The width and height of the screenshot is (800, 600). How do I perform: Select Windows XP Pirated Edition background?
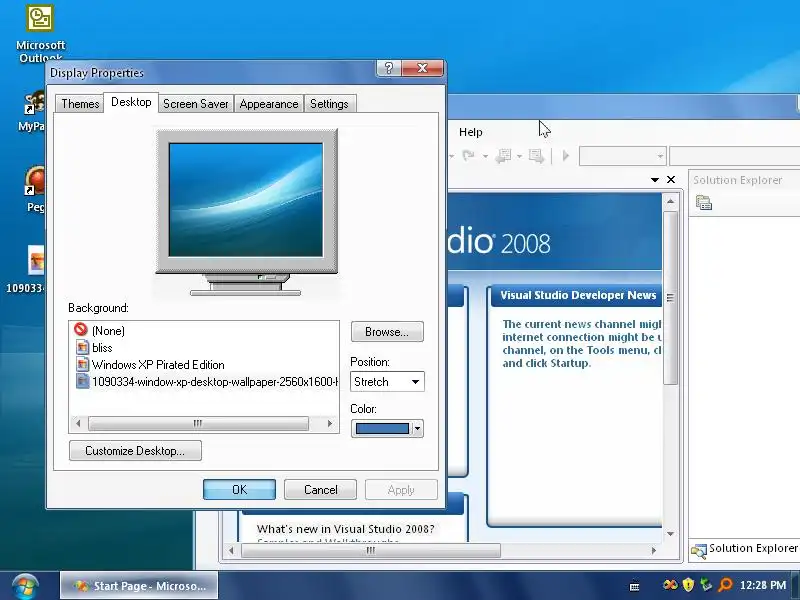point(158,365)
